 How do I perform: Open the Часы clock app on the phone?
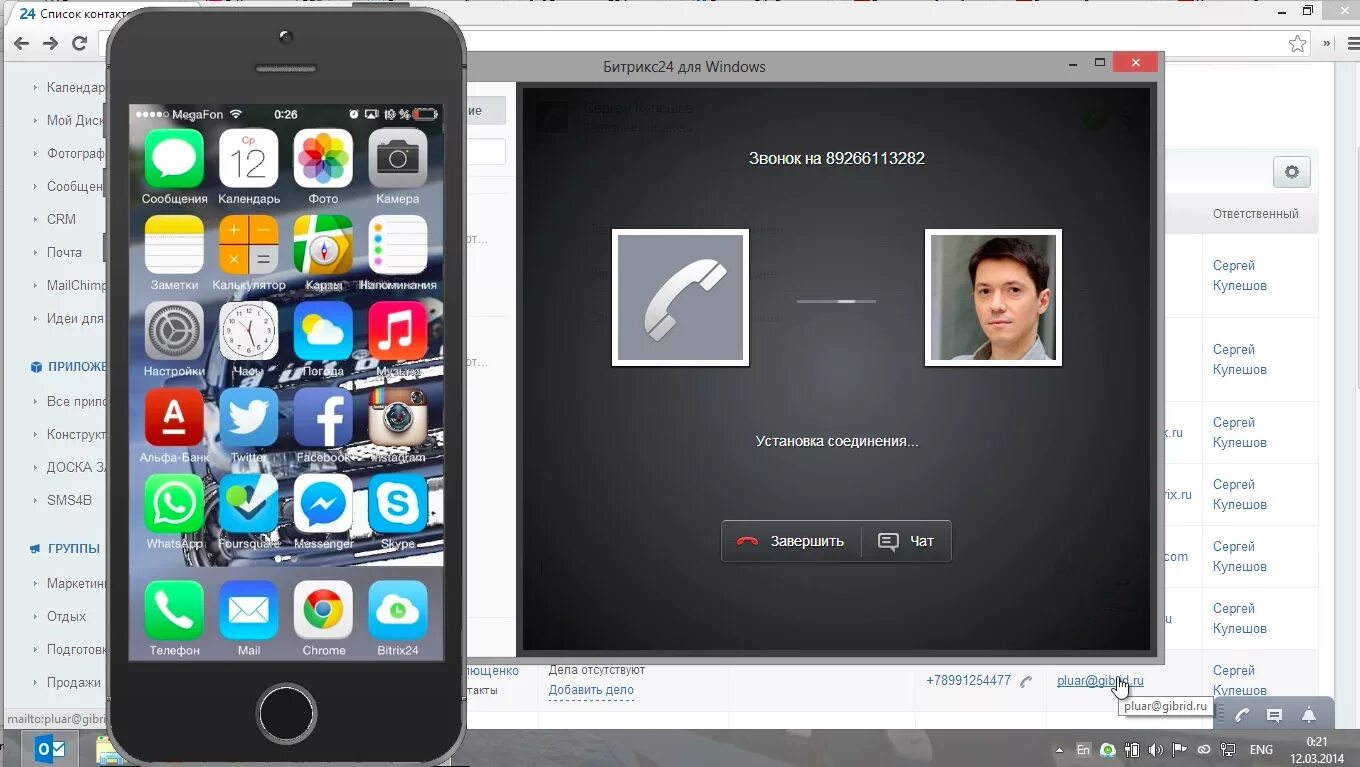[x=248, y=331]
